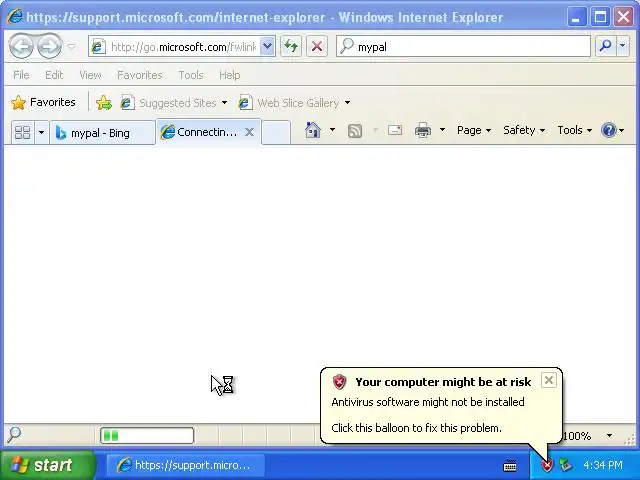Open the tab list dropdown arrow
Image resolution: width=640 pixels, height=480 pixels.
pyautogui.click(x=41, y=132)
